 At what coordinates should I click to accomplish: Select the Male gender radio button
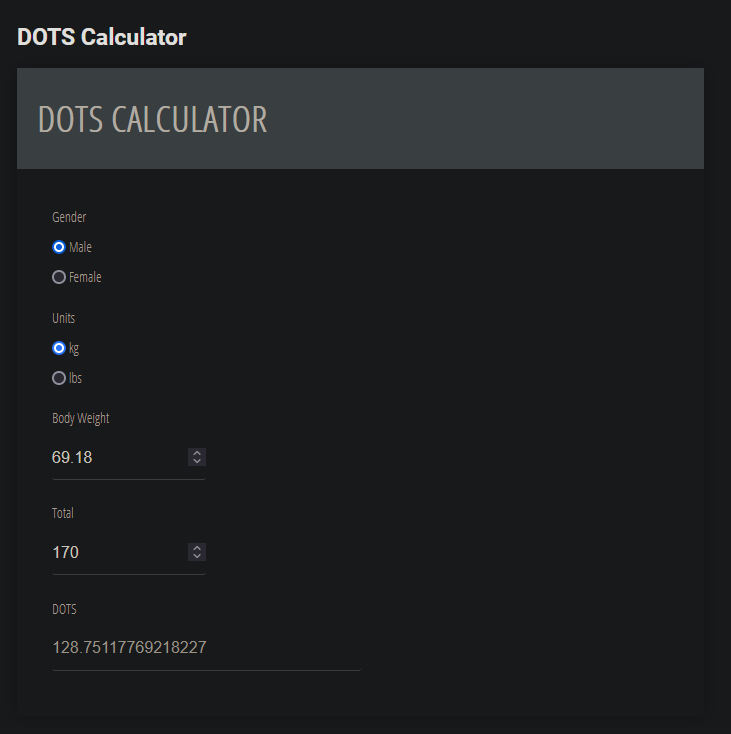point(59,247)
